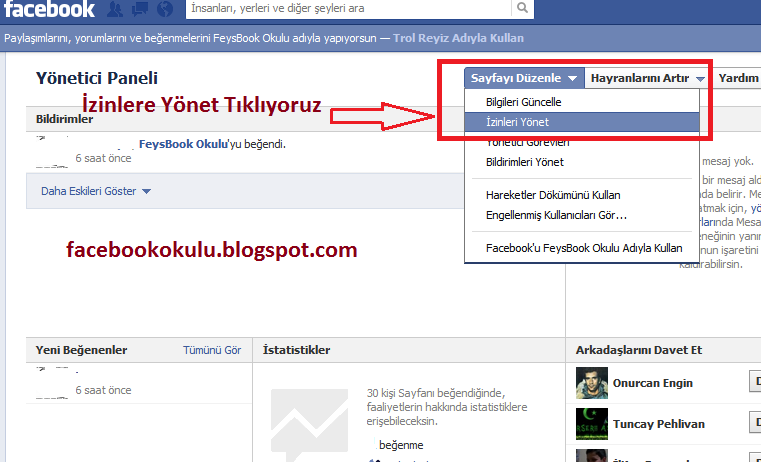The height and width of the screenshot is (462, 761).
Task: Click '6 saat önce' under Yeni Beğenenler
Action: tap(103, 390)
